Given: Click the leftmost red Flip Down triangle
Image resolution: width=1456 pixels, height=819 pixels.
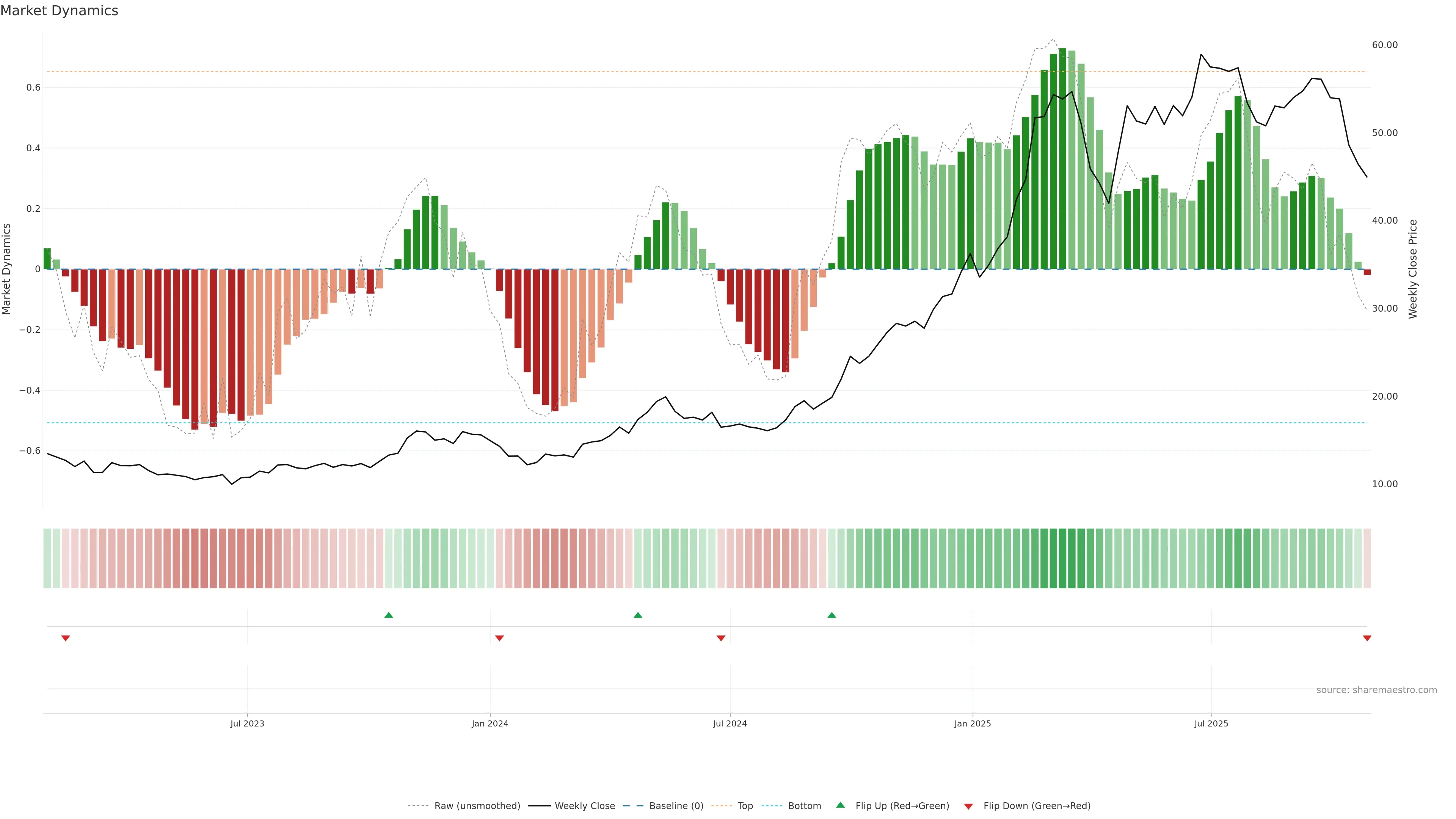Looking at the screenshot, I should 66,638.
